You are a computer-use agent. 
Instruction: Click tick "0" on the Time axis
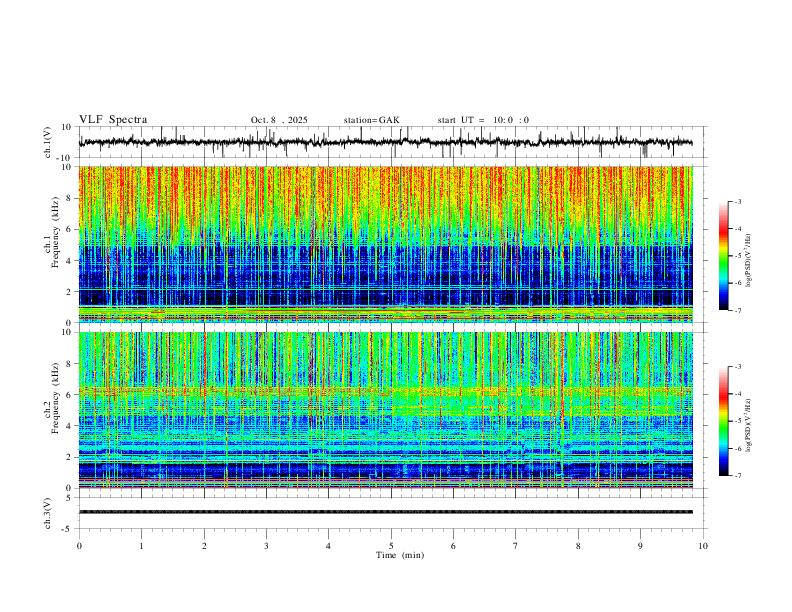[x=79, y=546]
